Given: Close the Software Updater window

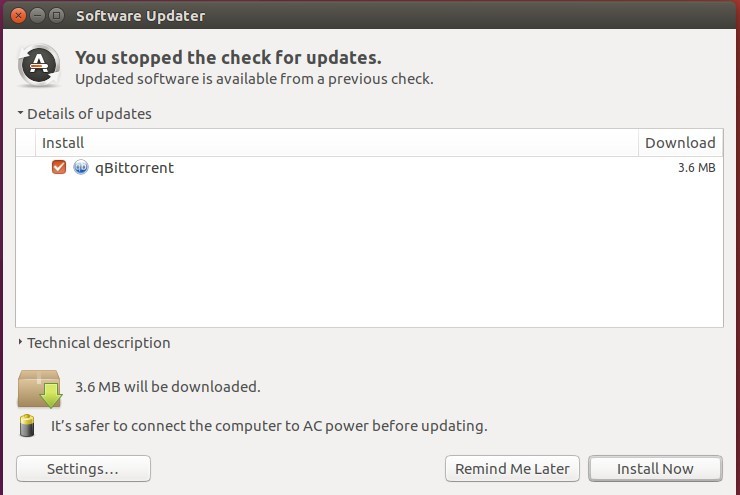Looking at the screenshot, I should tap(18, 16).
